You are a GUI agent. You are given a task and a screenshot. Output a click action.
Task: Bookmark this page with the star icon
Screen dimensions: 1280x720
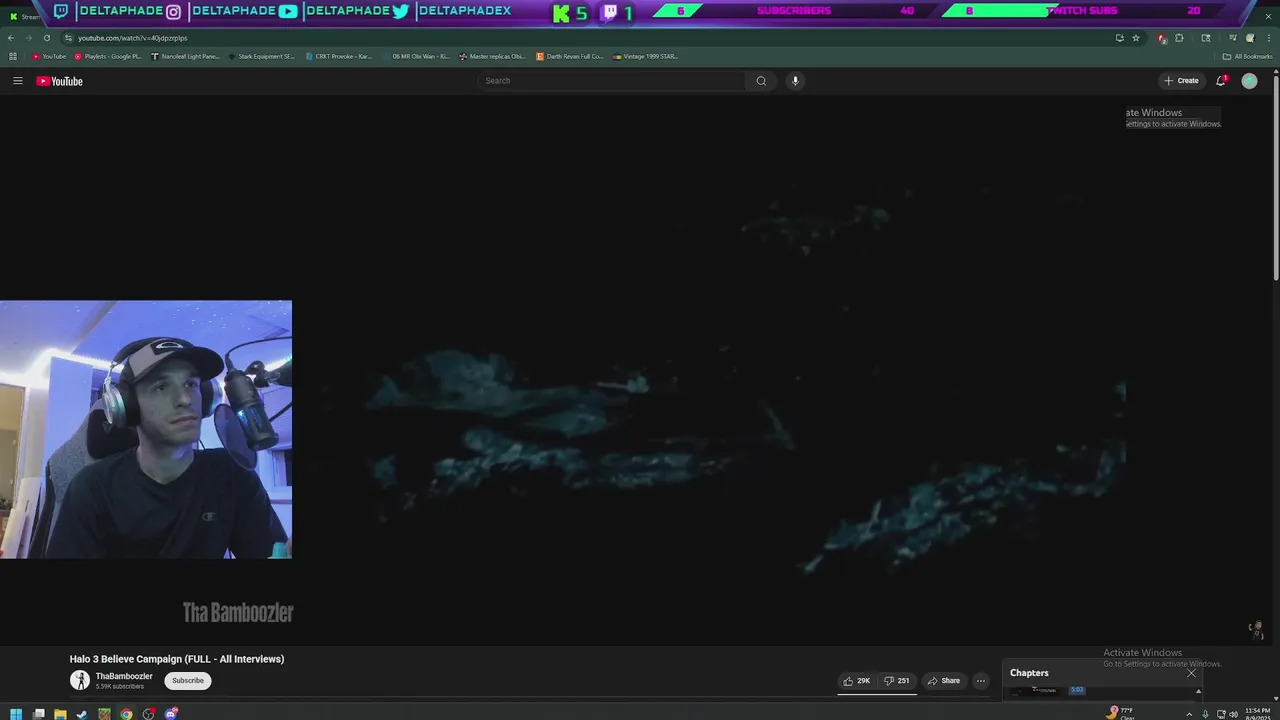1136,38
